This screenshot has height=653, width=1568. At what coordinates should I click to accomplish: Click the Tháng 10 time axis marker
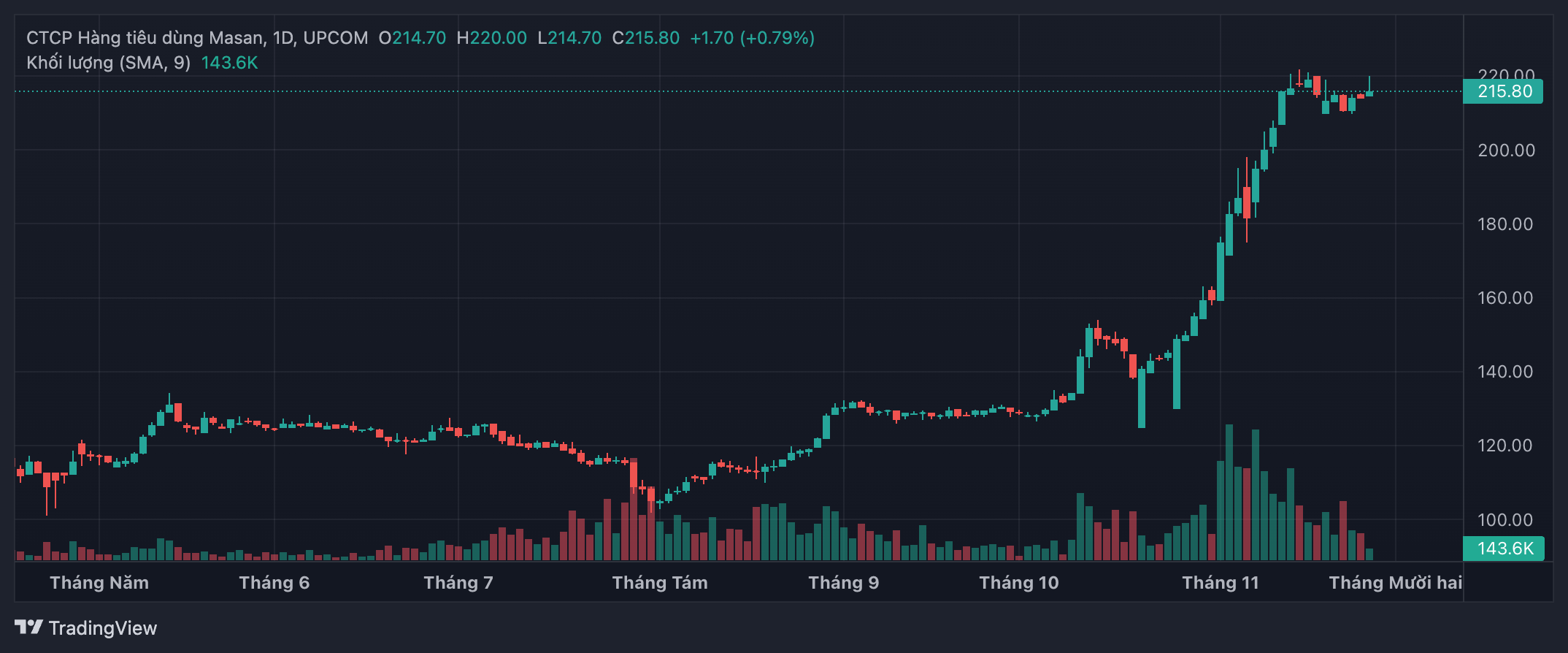pos(1019,583)
